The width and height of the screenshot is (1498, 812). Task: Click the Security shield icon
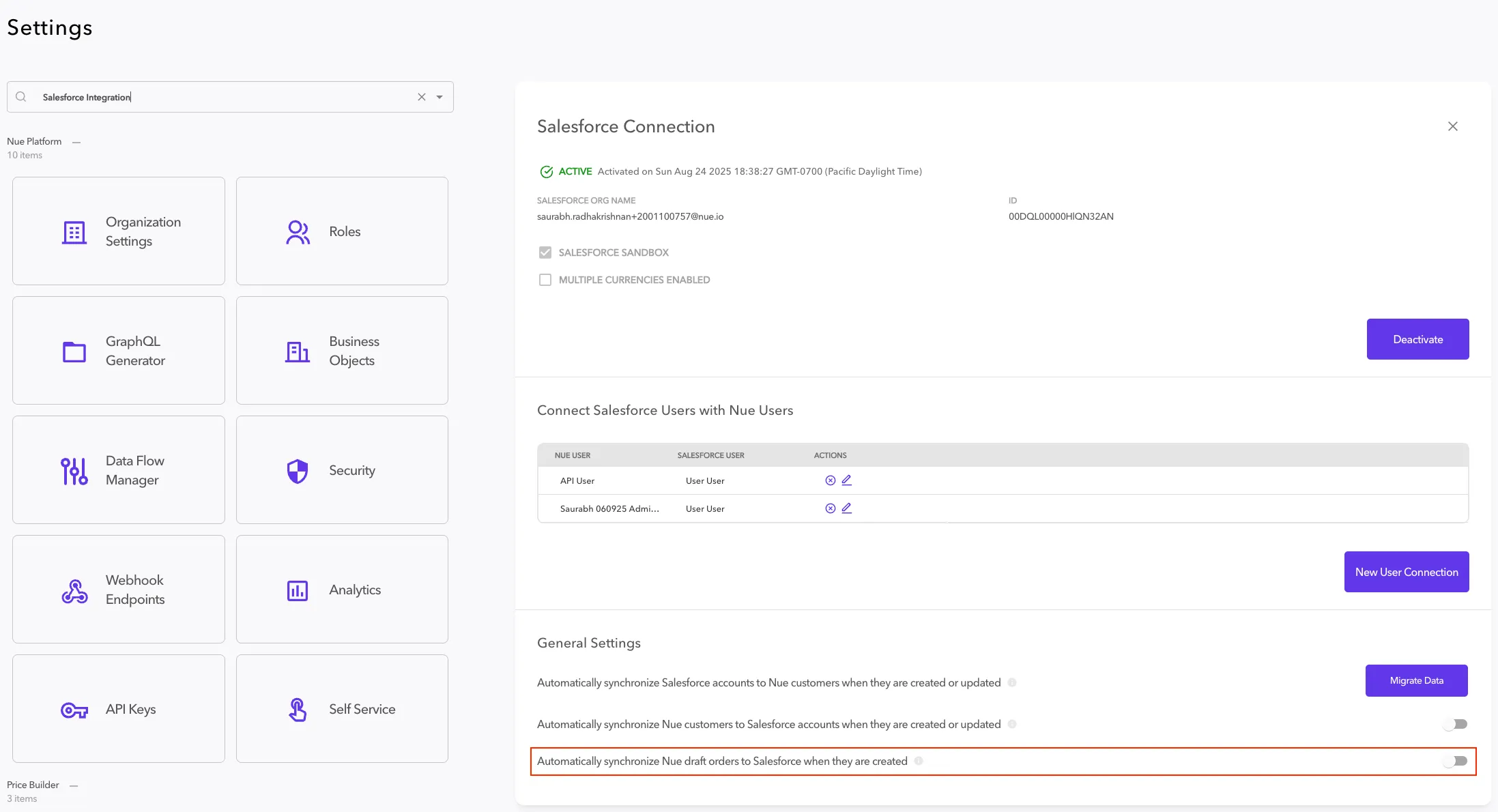[x=298, y=471]
